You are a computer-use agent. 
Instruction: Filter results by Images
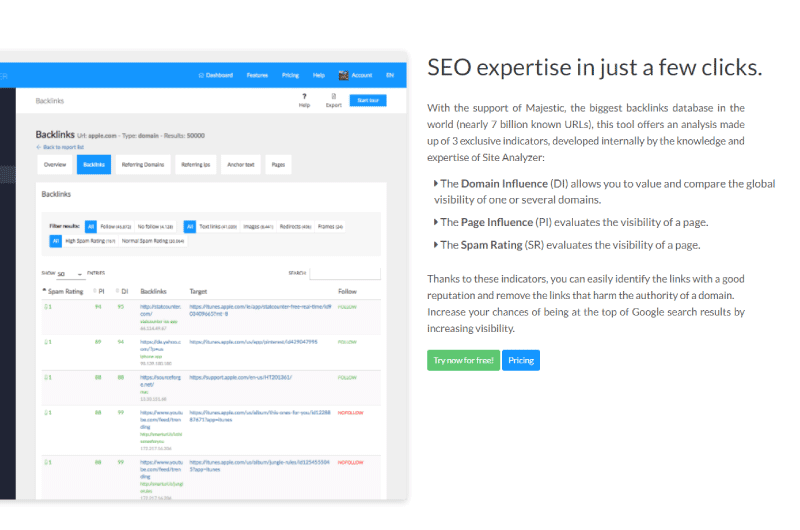pos(258,226)
